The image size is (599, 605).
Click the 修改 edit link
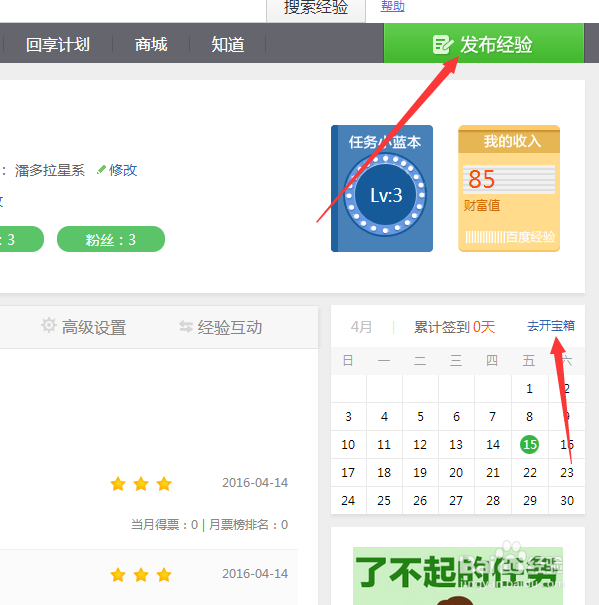coord(123,170)
